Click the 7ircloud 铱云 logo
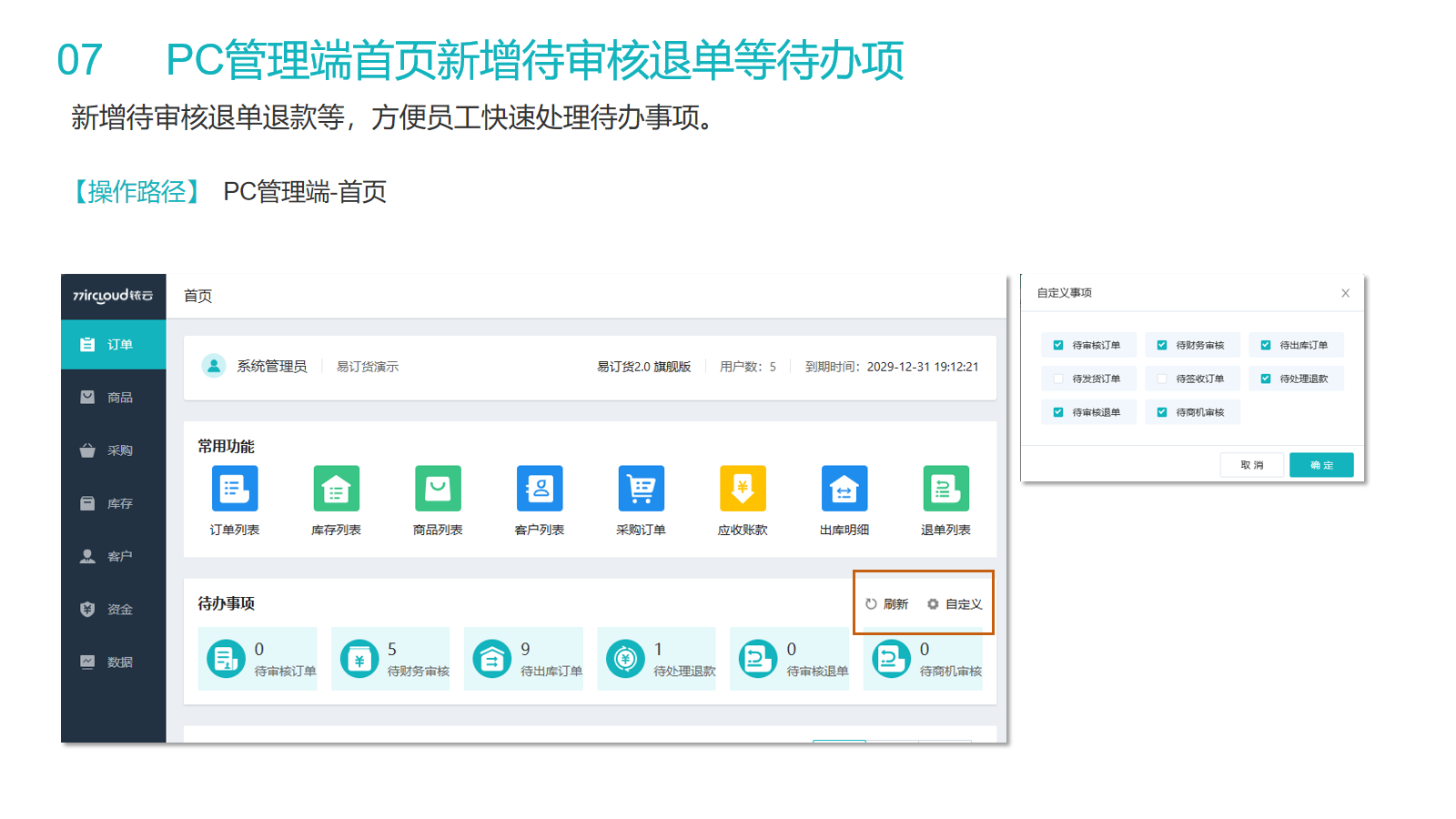Image resolution: width=1456 pixels, height=819 pixels. coord(113,296)
